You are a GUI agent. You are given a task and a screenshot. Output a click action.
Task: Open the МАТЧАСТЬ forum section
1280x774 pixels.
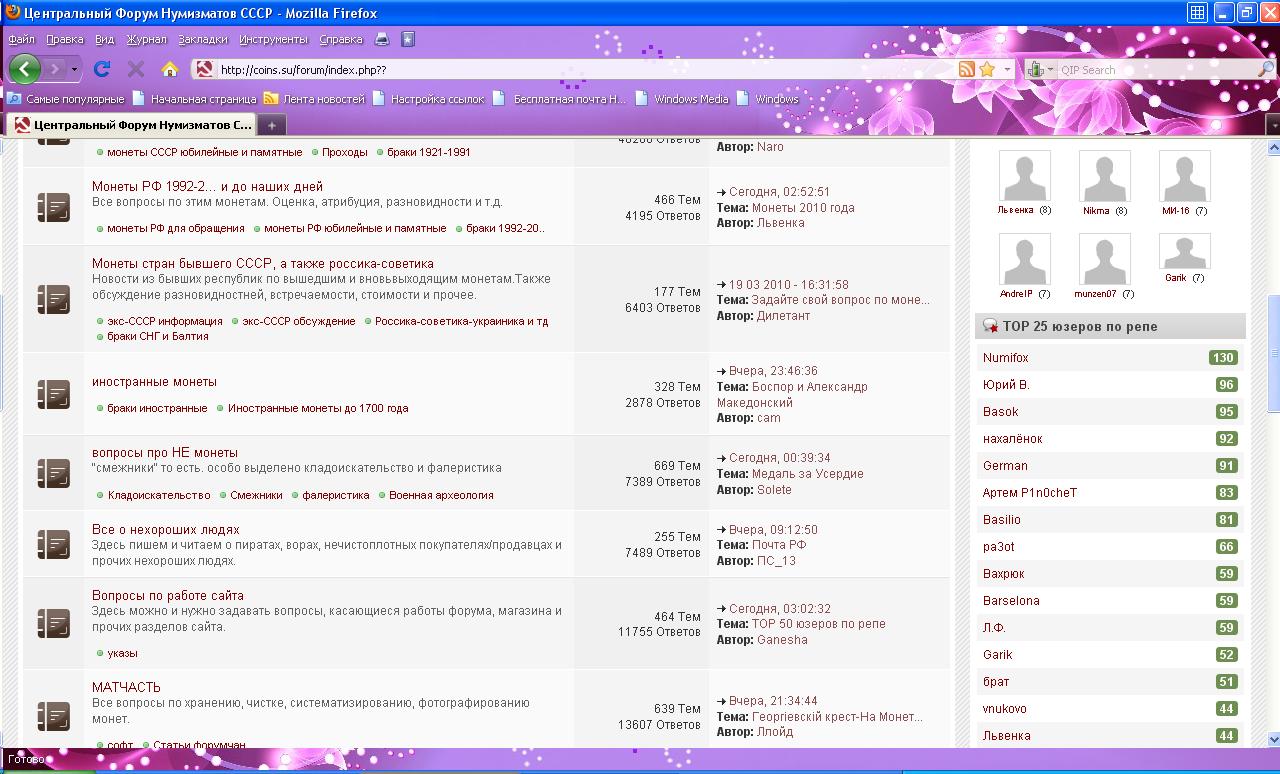coord(126,687)
